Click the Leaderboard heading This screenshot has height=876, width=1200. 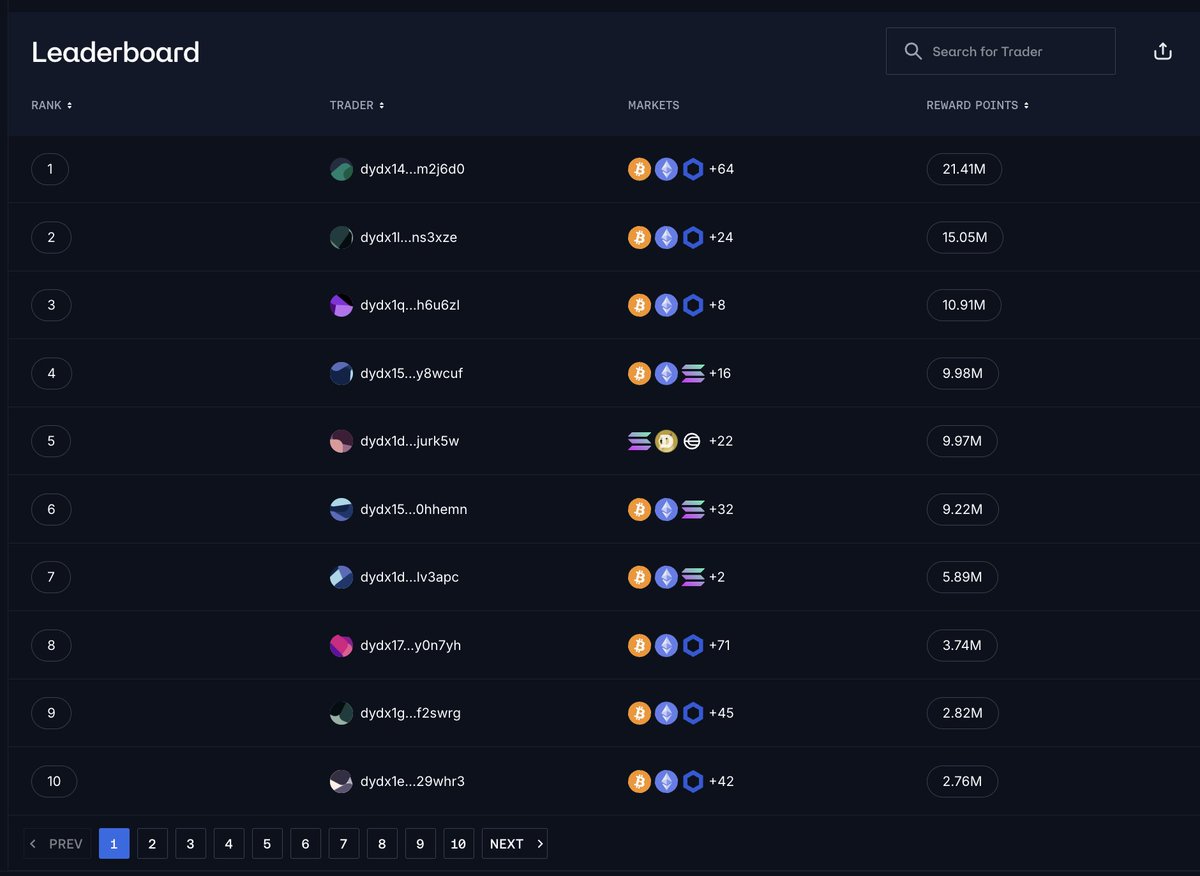(x=115, y=51)
